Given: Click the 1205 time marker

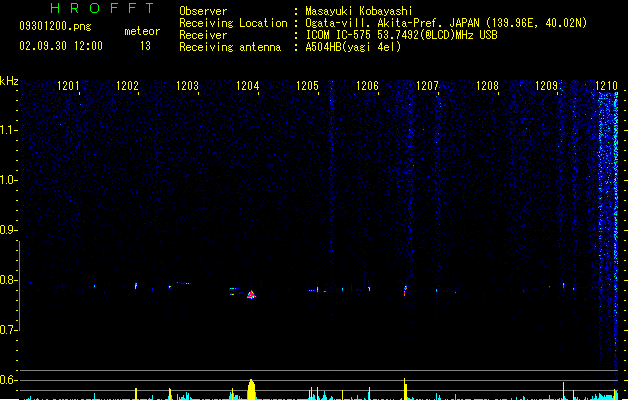Looking at the screenshot, I should tap(307, 86).
